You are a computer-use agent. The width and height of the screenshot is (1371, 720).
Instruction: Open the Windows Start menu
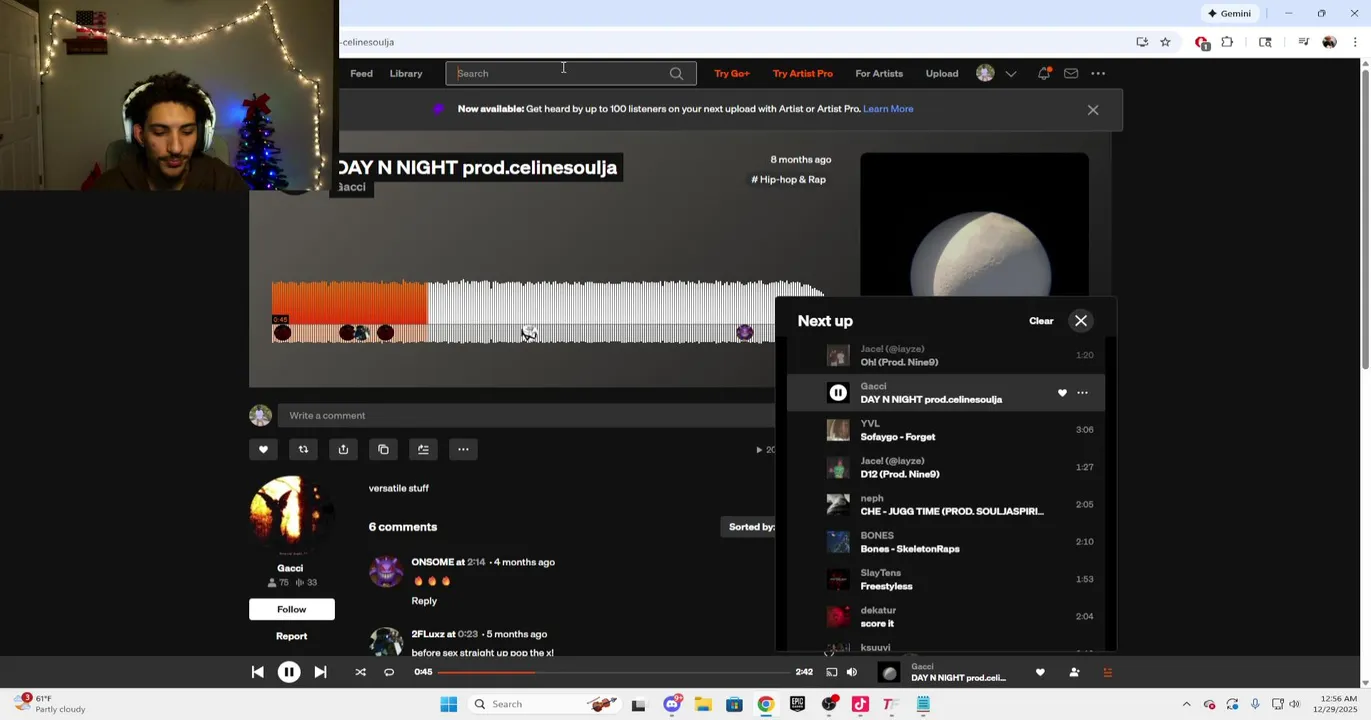click(x=449, y=704)
